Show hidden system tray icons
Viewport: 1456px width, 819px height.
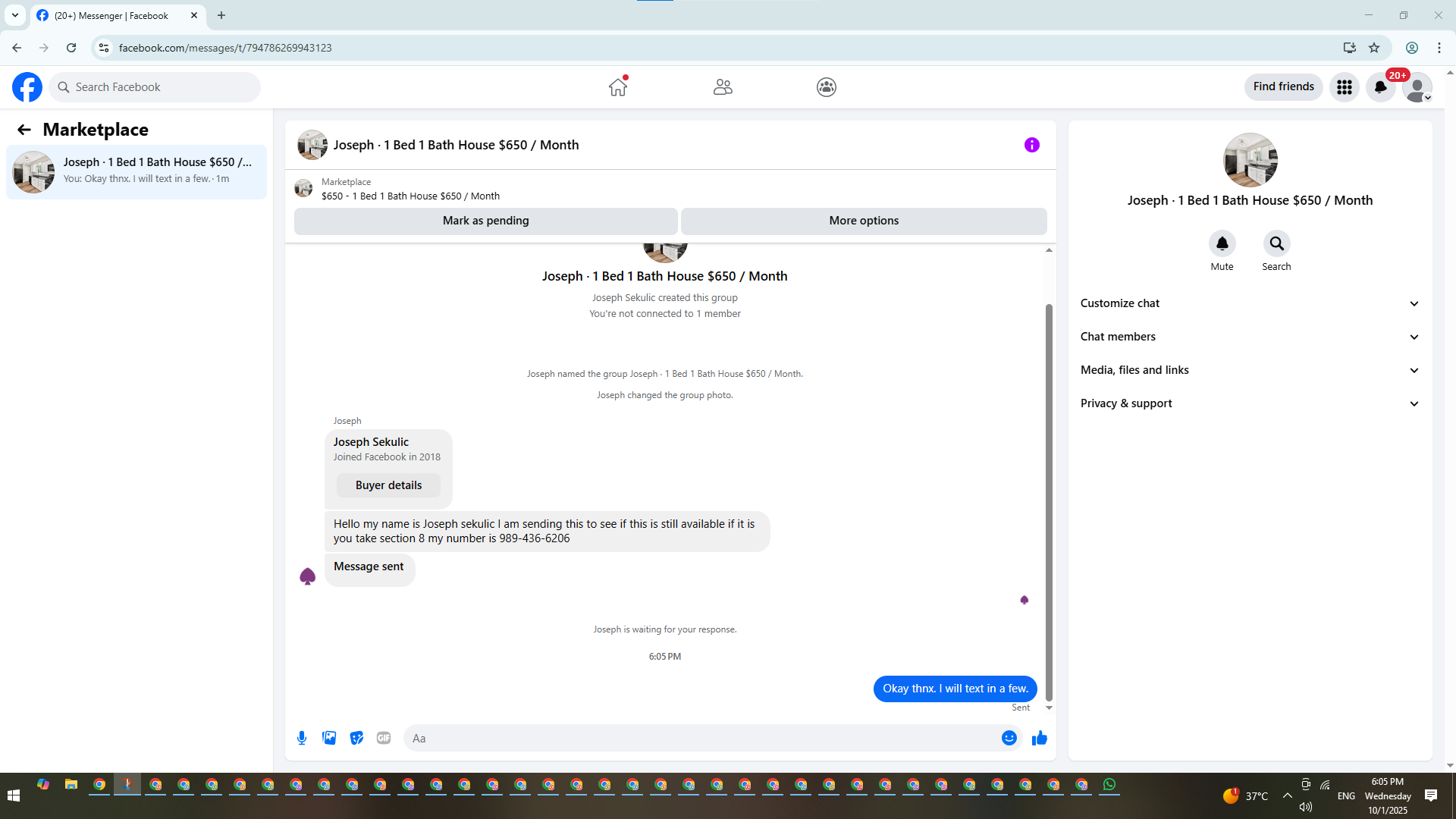[x=1288, y=795]
